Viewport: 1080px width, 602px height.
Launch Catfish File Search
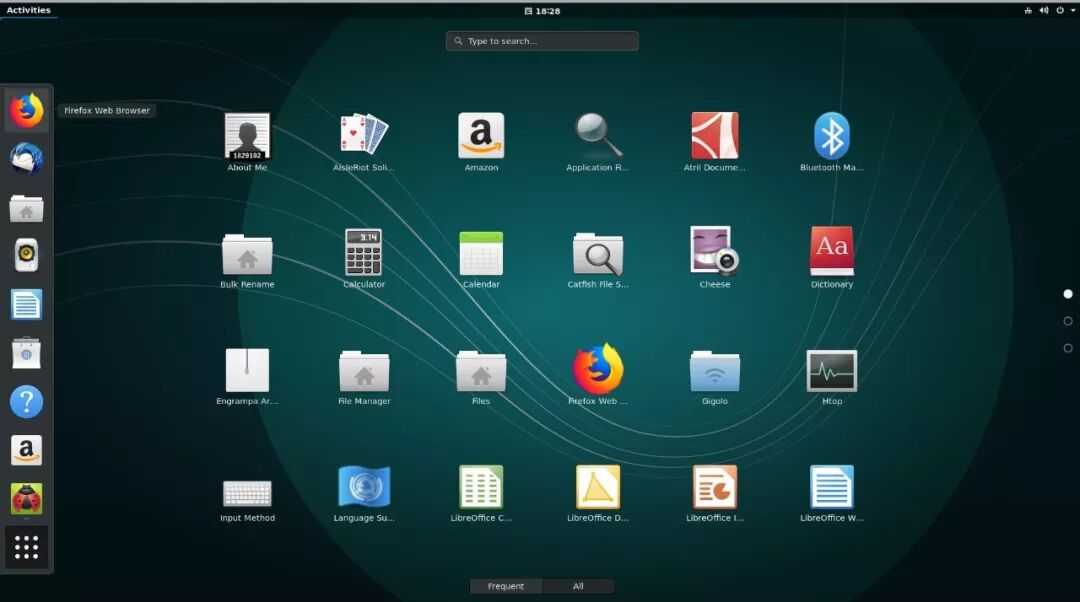(x=597, y=255)
